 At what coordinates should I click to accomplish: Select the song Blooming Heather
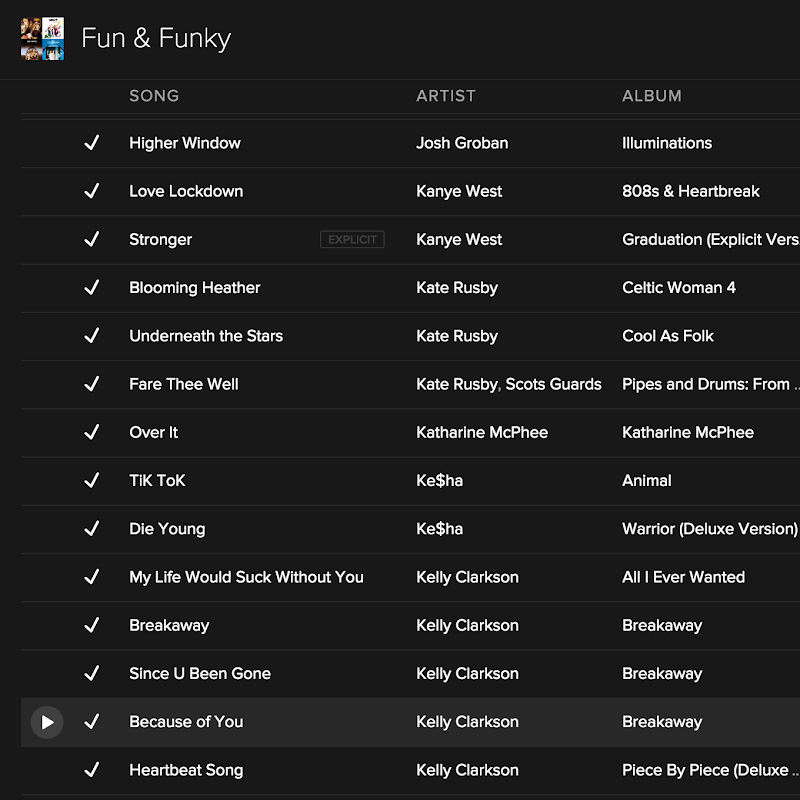[194, 287]
